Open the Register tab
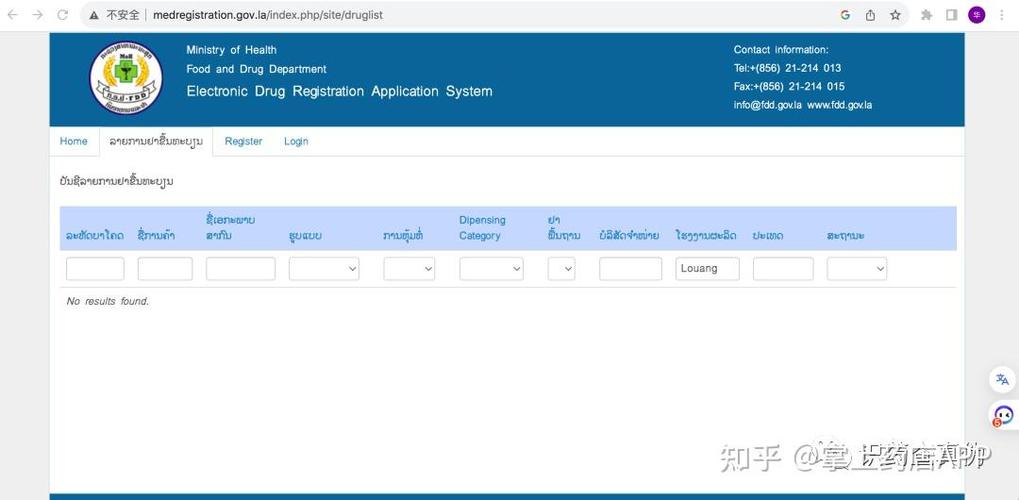 [244, 141]
